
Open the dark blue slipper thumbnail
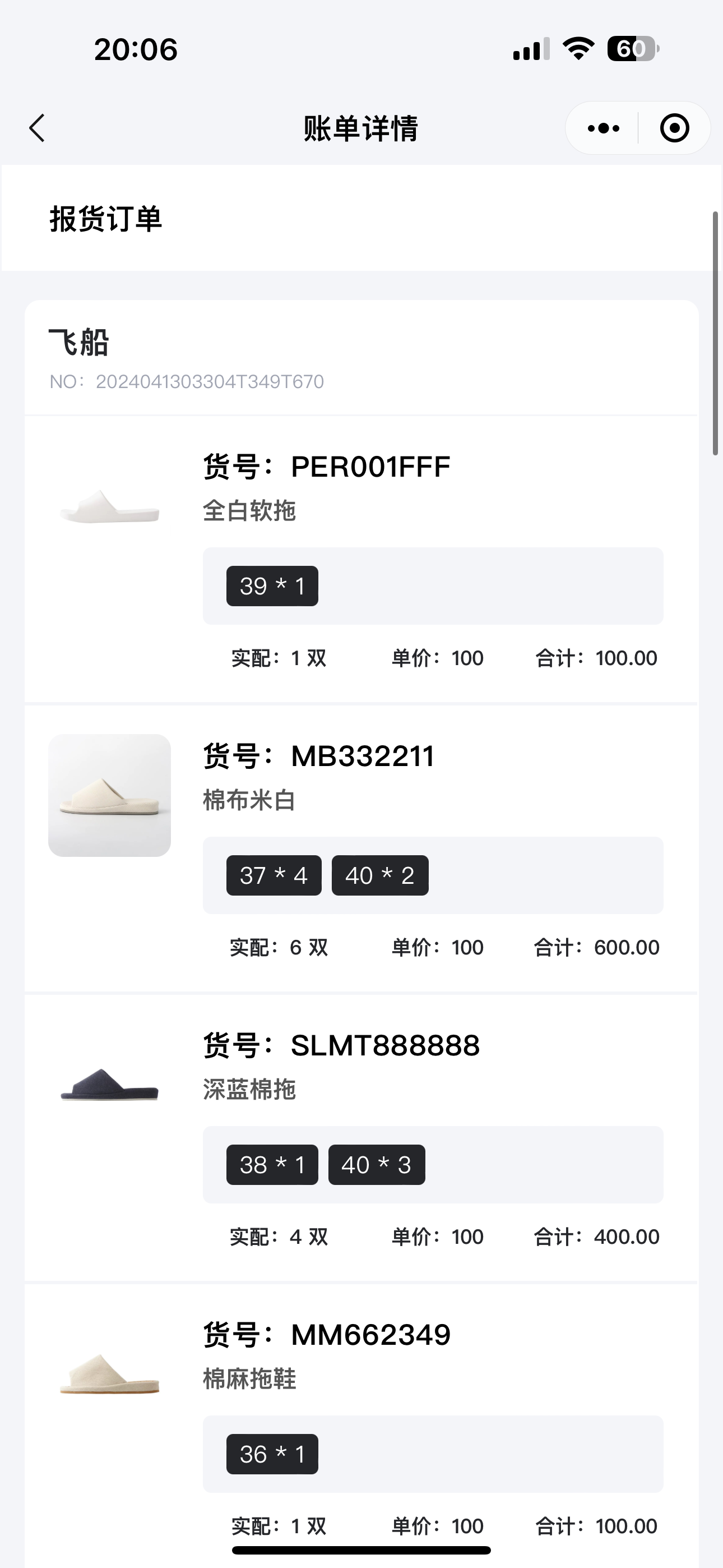(x=109, y=1085)
